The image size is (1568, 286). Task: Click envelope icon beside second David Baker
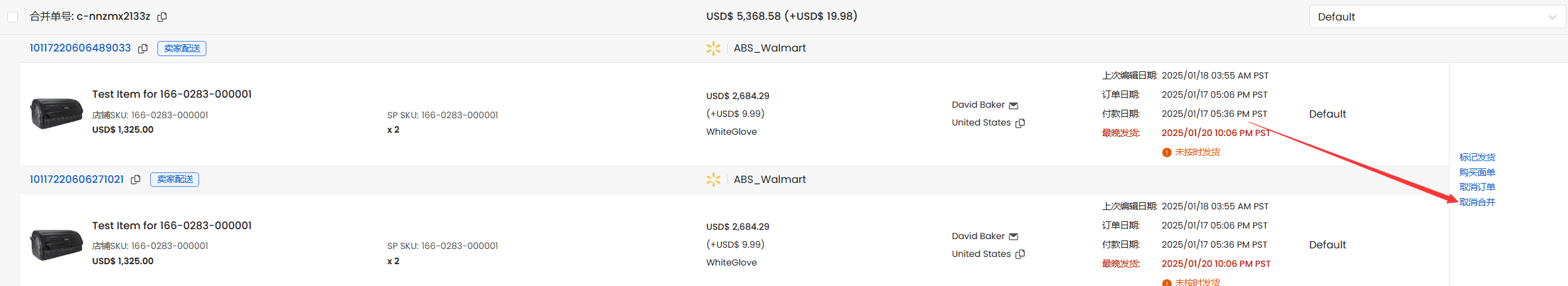coord(1014,236)
